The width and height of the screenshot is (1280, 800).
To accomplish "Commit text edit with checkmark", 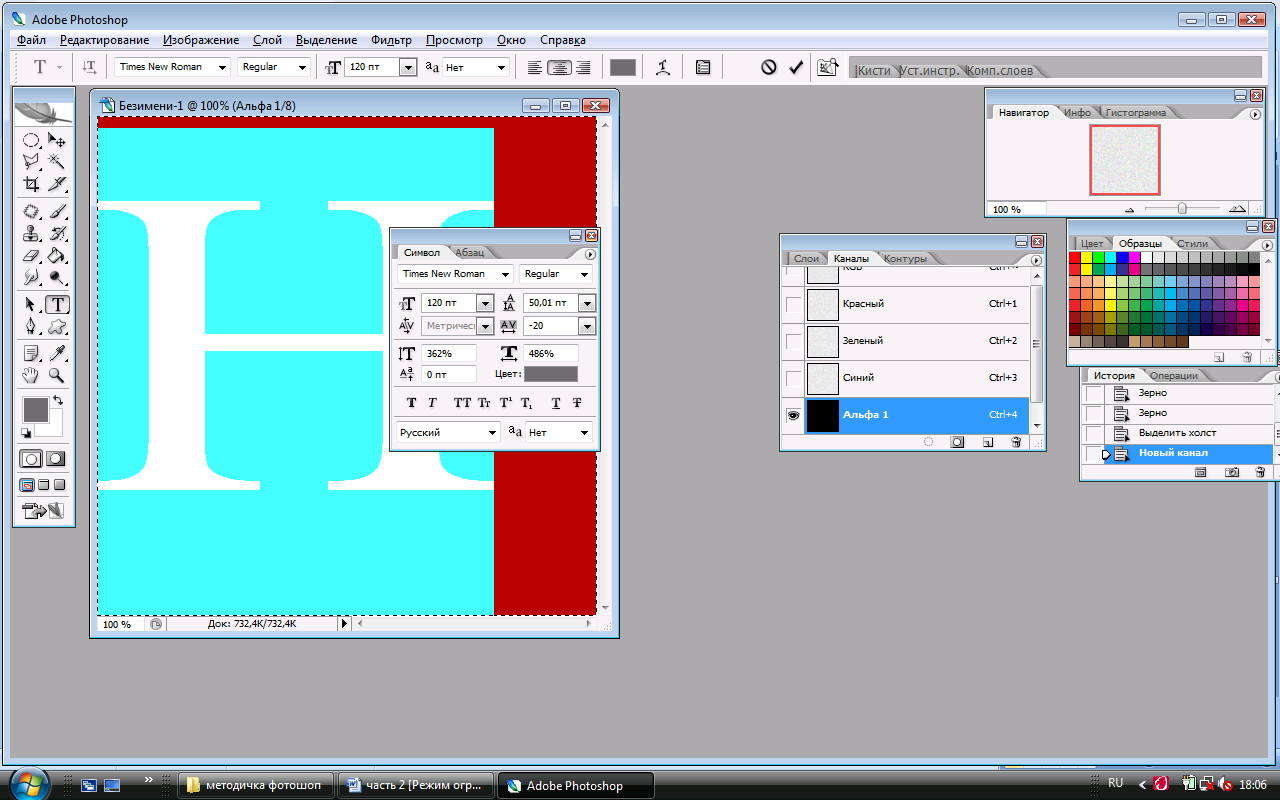I will (x=796, y=67).
